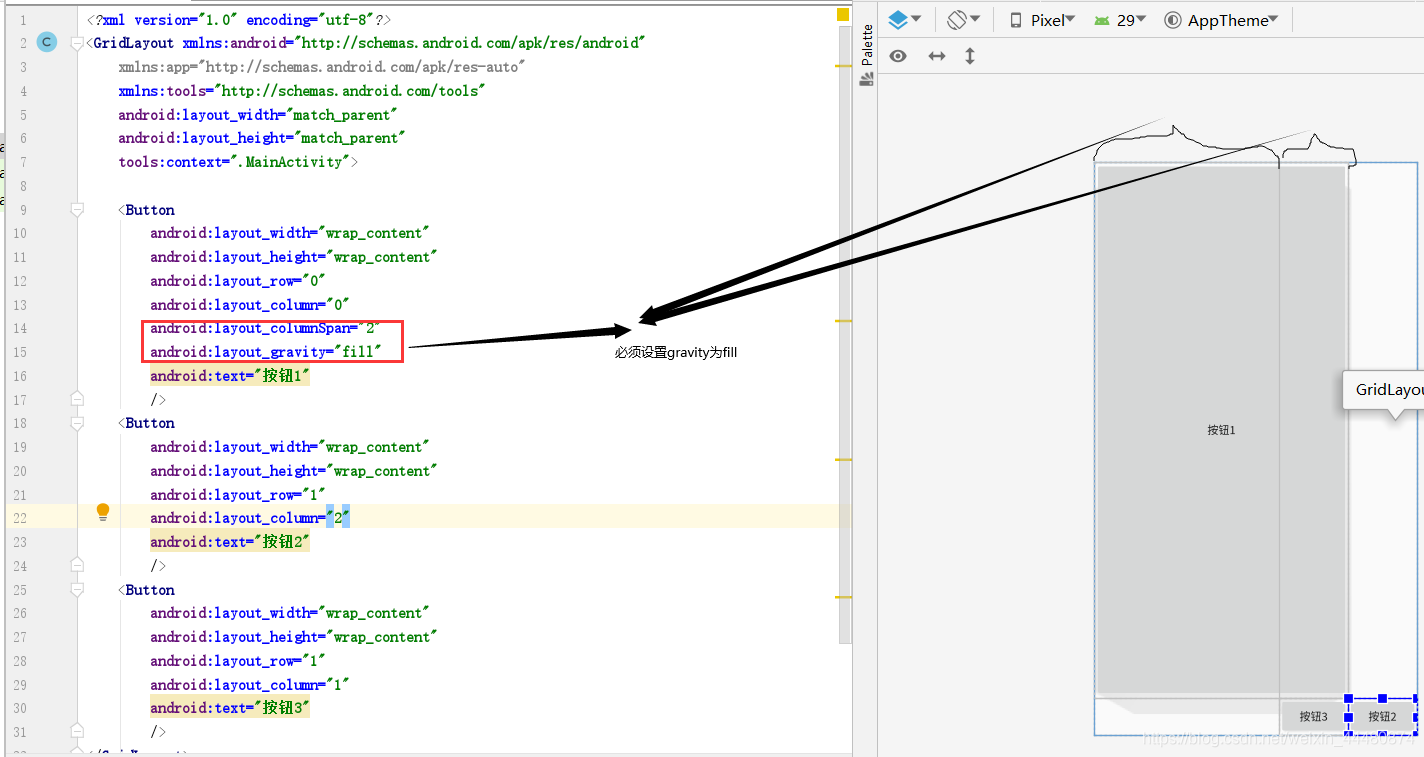1424x757 pixels.
Task: Click the xmlns:app attribute line
Action: pos(321,67)
